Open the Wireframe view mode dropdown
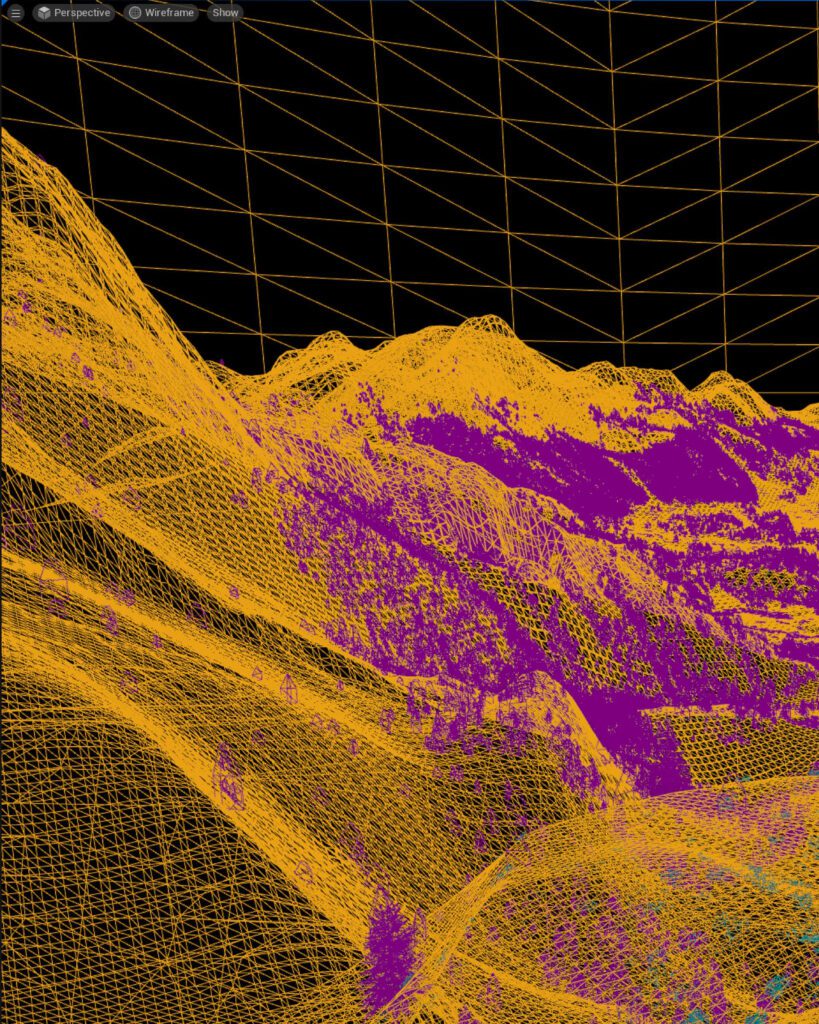Screen dimensions: 819x1024 tap(162, 13)
